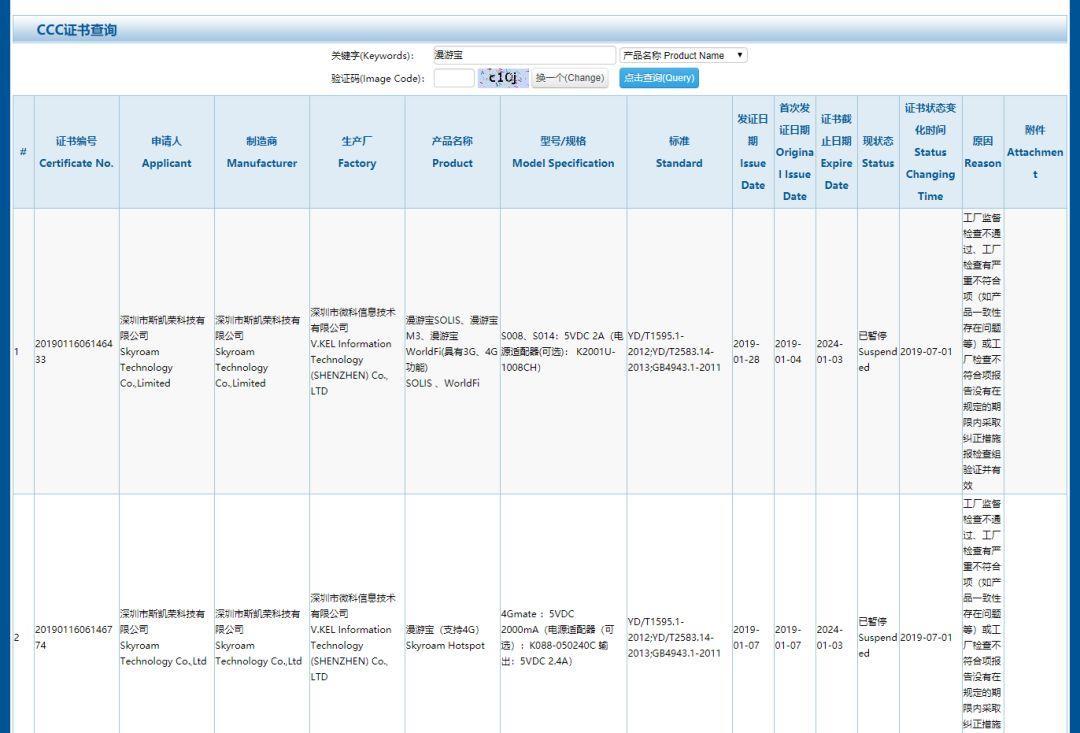This screenshot has width=1080, height=733.
Task: Click the Manufacturer column header
Action: (261, 152)
